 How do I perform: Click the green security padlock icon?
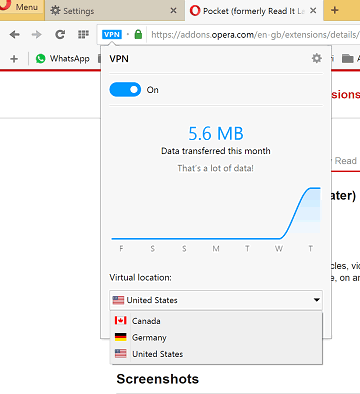[x=138, y=34]
